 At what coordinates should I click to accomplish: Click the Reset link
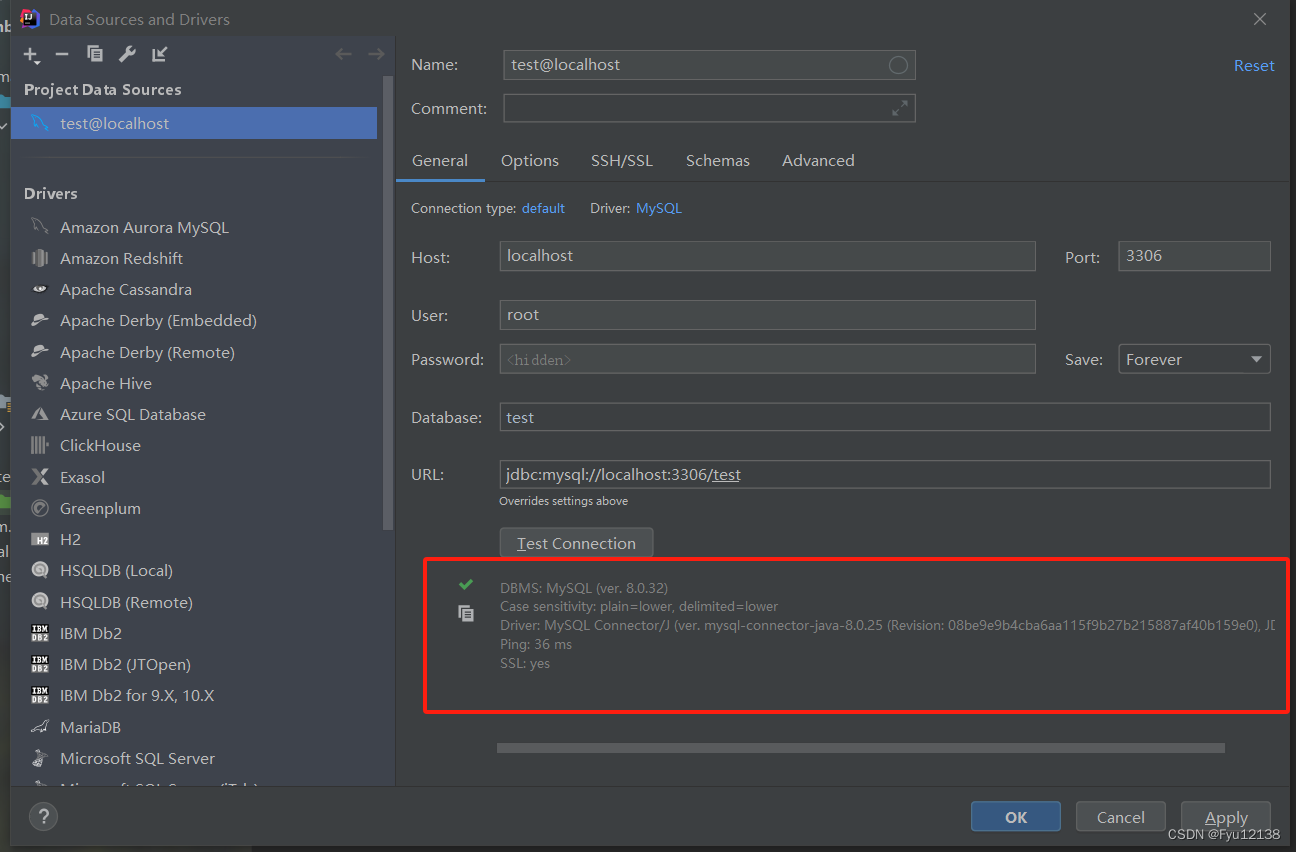pyautogui.click(x=1253, y=65)
